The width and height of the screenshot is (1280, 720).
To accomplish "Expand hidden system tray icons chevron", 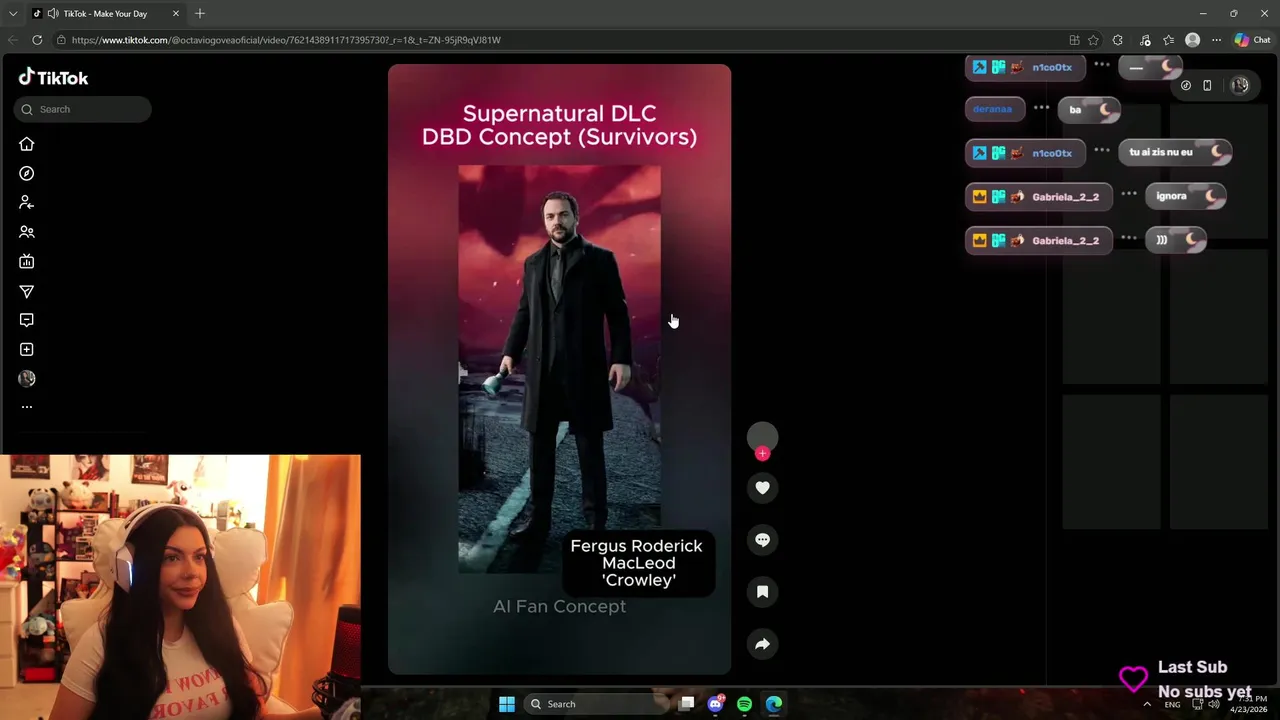I will (1147, 704).
